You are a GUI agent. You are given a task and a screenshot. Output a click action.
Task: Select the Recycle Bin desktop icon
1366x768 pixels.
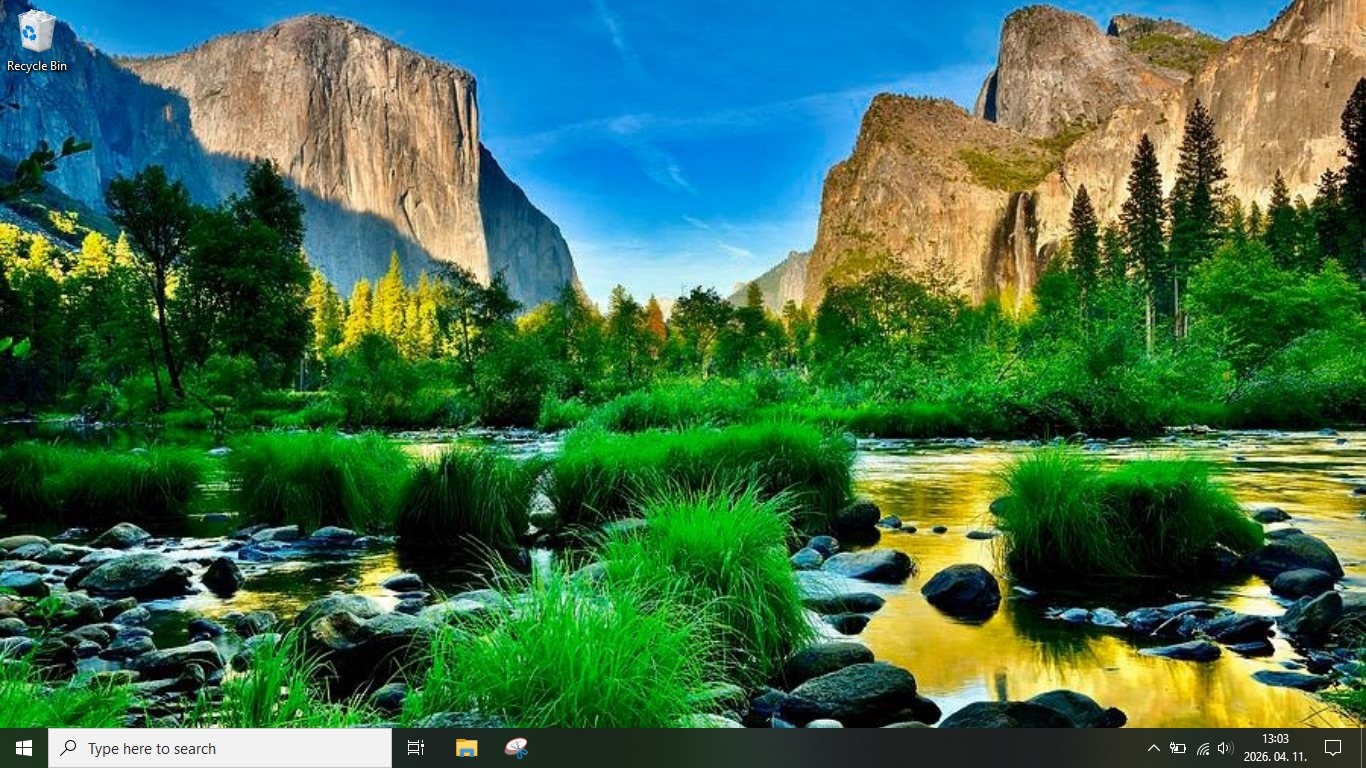pos(37,40)
